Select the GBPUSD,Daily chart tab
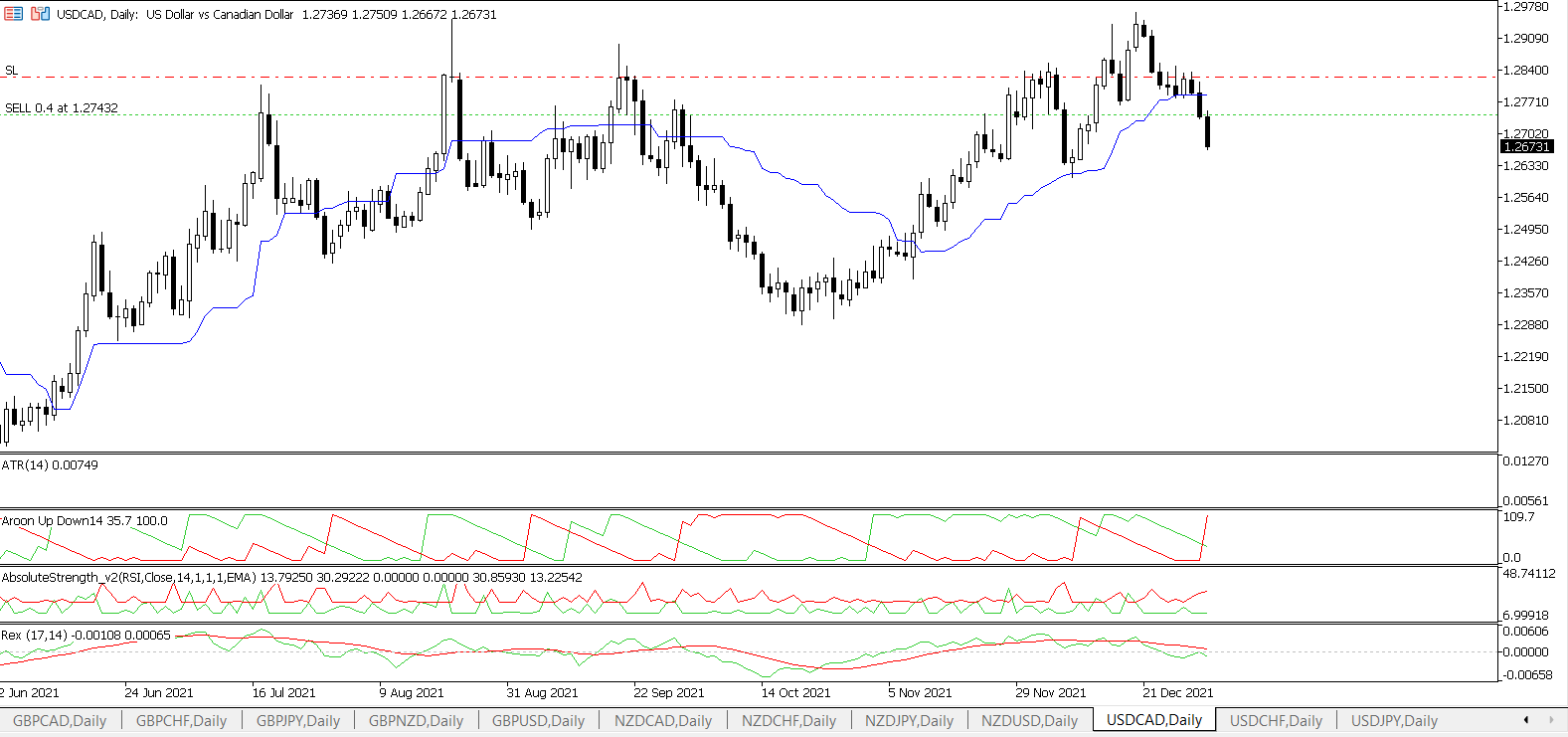The height and width of the screenshot is (737, 1568). click(538, 721)
